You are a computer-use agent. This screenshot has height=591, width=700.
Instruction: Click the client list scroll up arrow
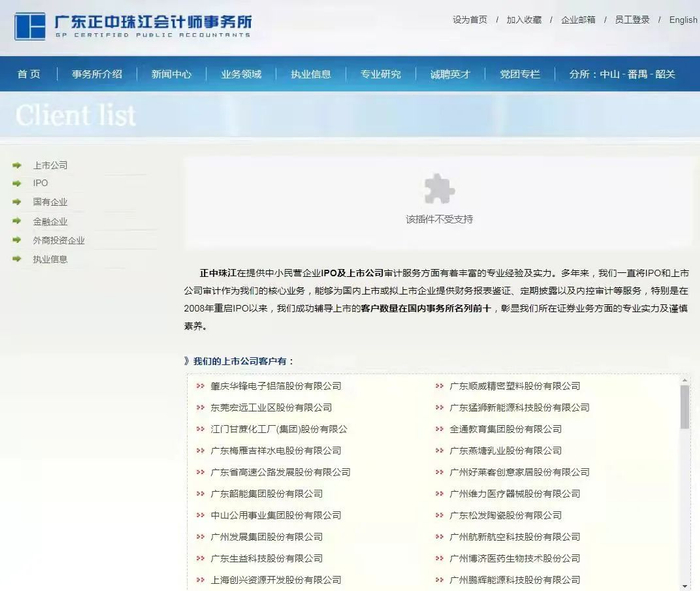click(684, 380)
